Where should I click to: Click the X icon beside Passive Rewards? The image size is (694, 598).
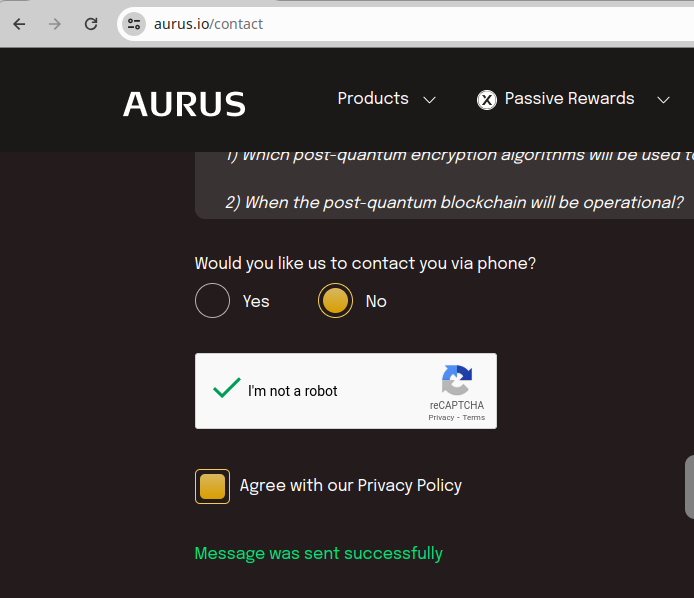click(487, 100)
